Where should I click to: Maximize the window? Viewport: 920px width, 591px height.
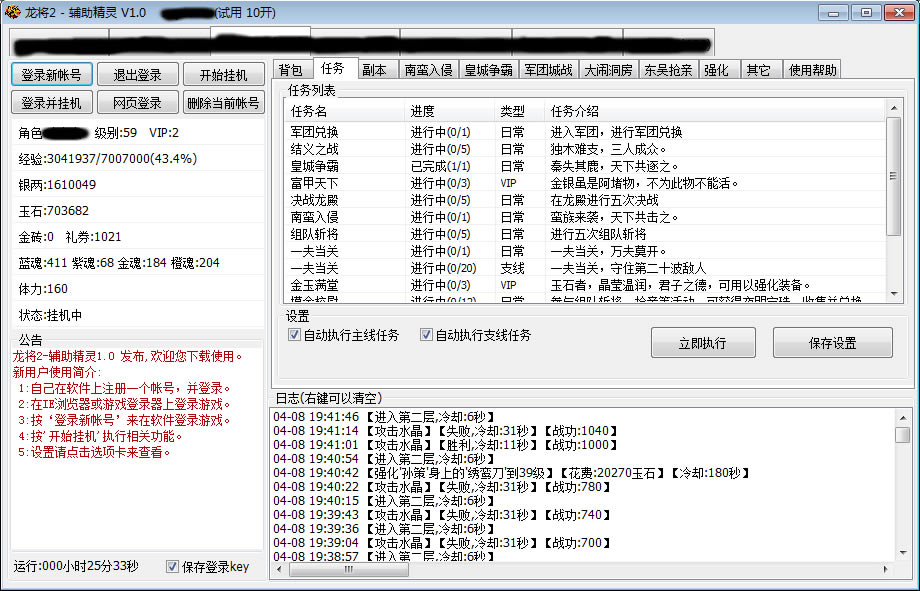tap(866, 12)
